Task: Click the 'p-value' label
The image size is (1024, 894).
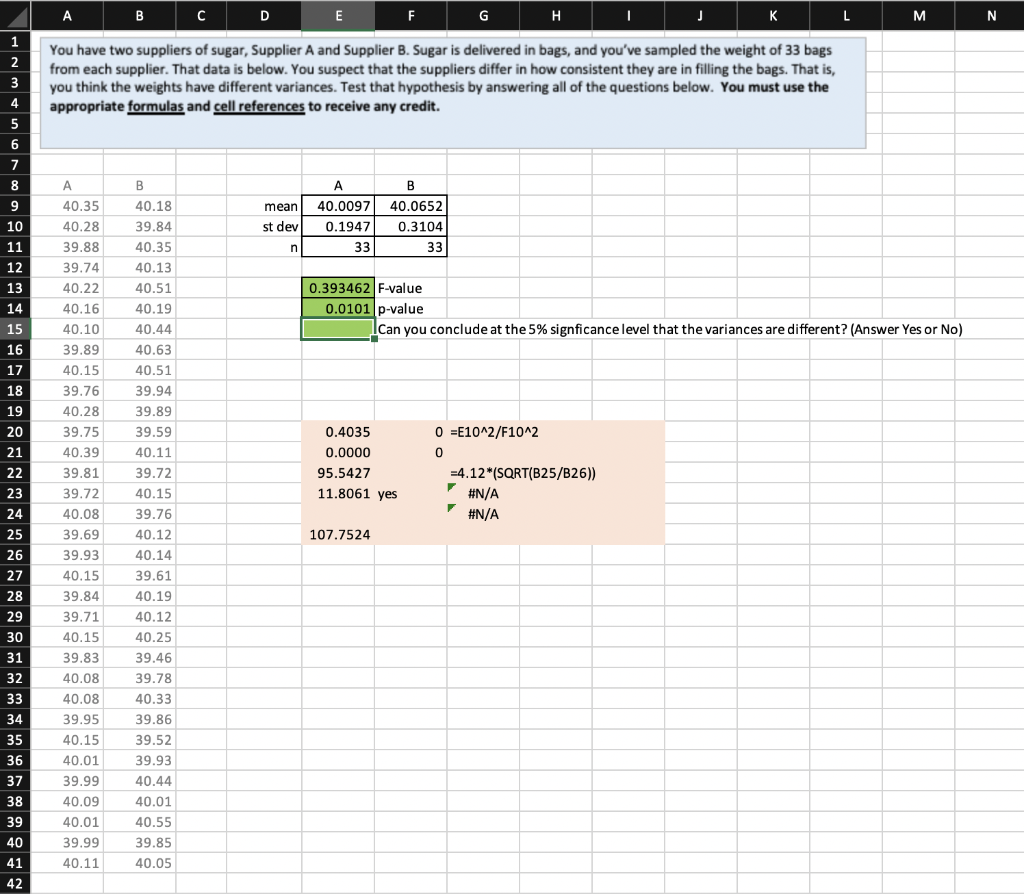Action: [x=400, y=309]
